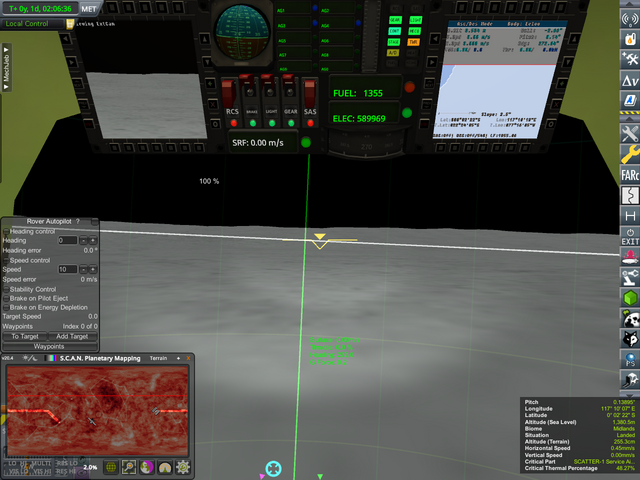This screenshot has width=640, height=480.
Task: Flip the SAS cockpit switch
Action: click(x=310, y=93)
